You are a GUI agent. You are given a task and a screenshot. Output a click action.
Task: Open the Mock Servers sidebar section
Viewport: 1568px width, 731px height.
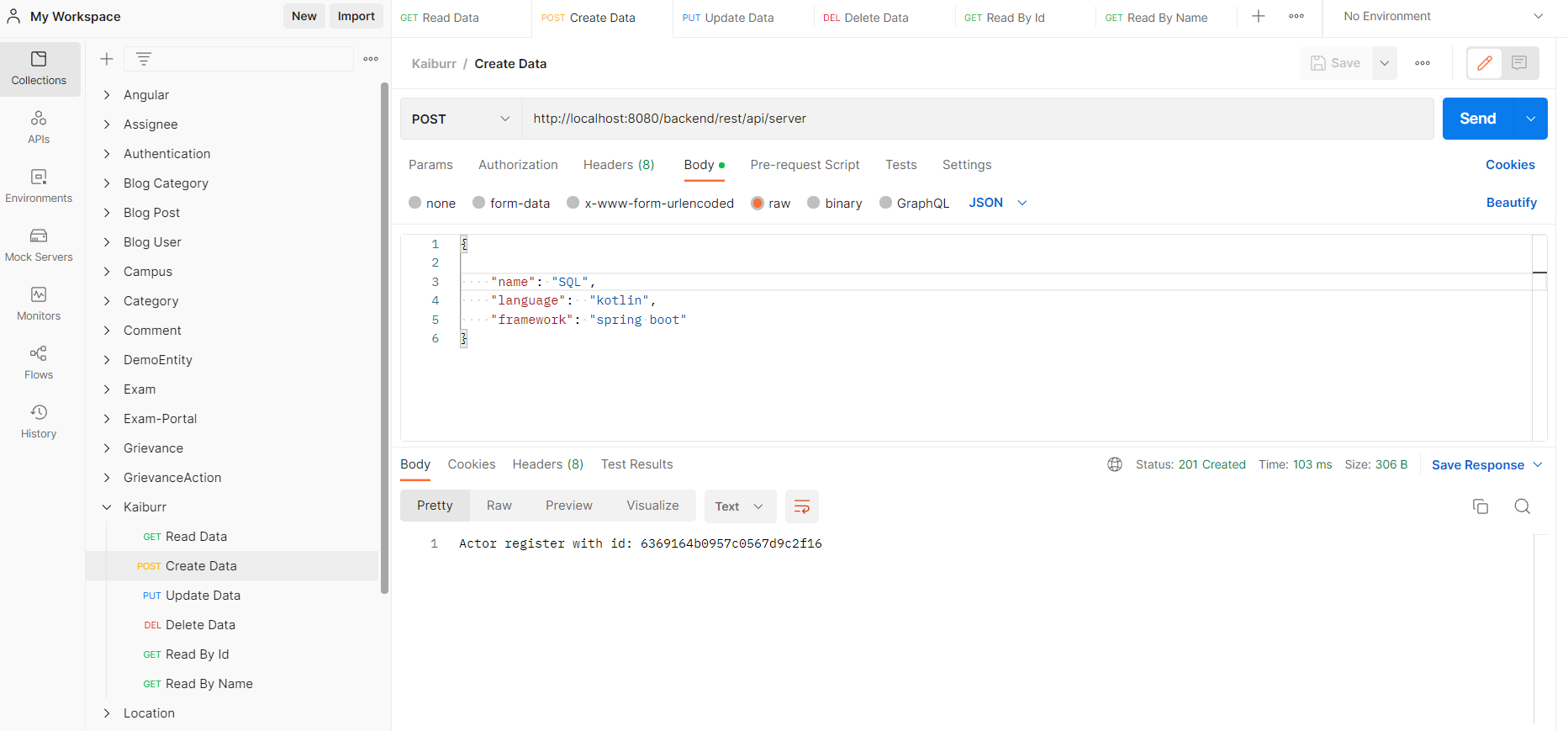click(x=39, y=245)
